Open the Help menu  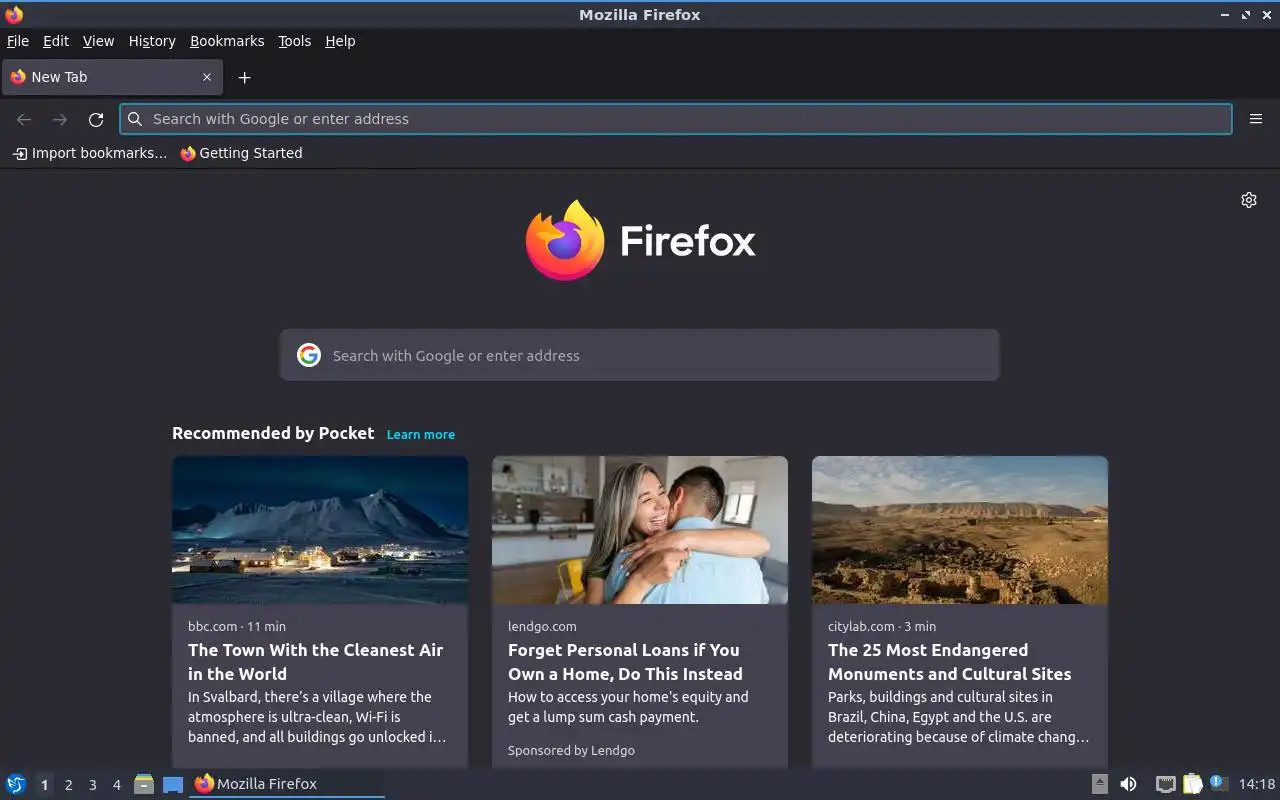pyautogui.click(x=340, y=41)
